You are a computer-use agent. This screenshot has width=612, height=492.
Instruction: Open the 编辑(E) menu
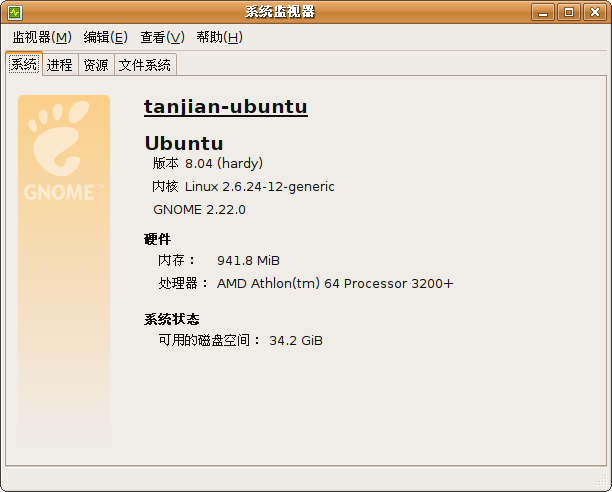106,37
